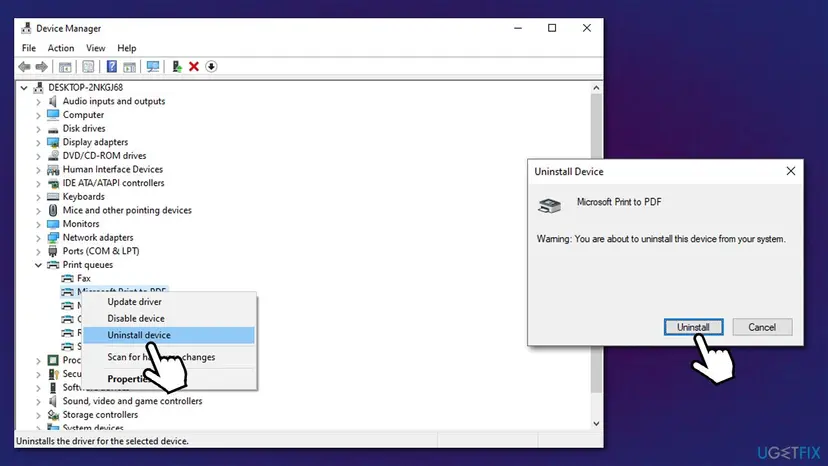
Task: Click the icon beside Storage controllers
Action: pyautogui.click(x=53, y=415)
